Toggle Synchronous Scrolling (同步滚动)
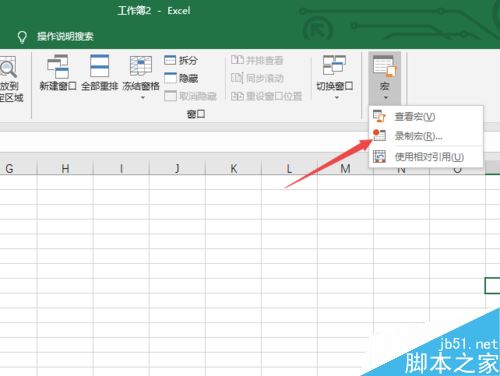 257,78
